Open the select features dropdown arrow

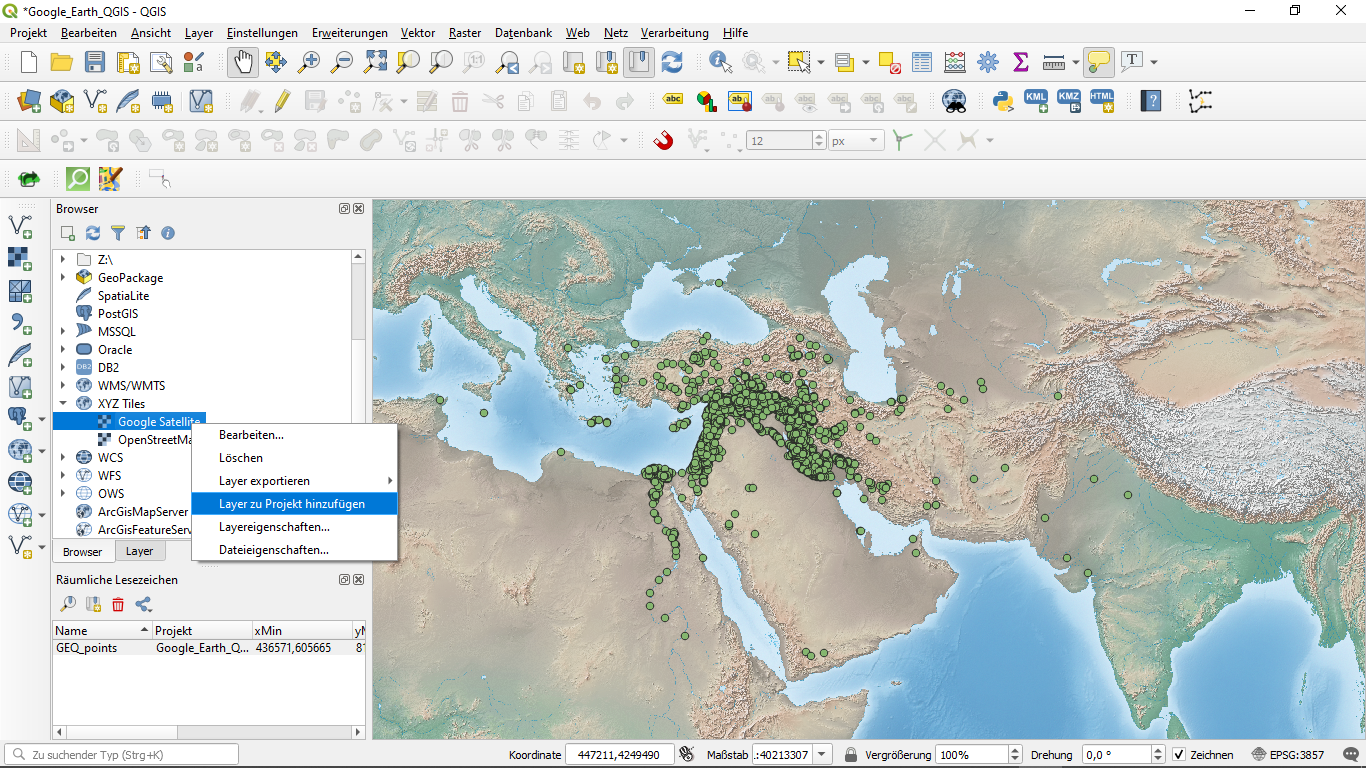tap(821, 62)
